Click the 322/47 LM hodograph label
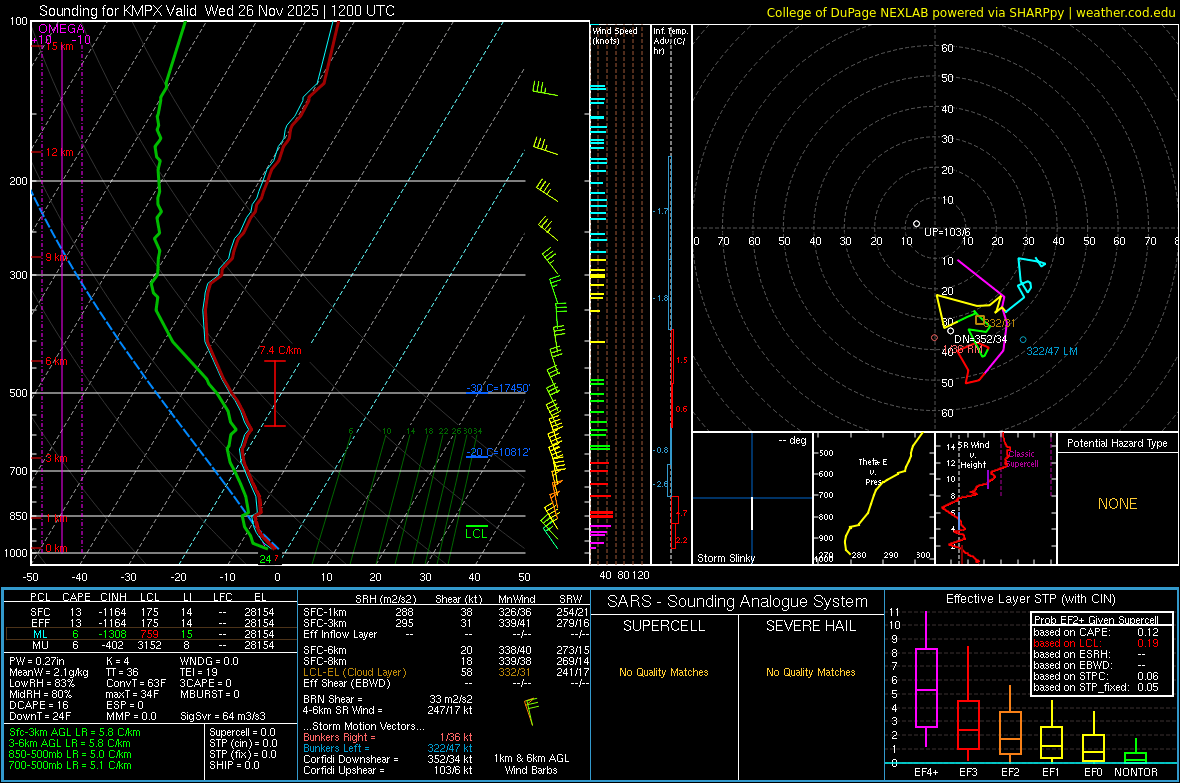 (x=1052, y=351)
